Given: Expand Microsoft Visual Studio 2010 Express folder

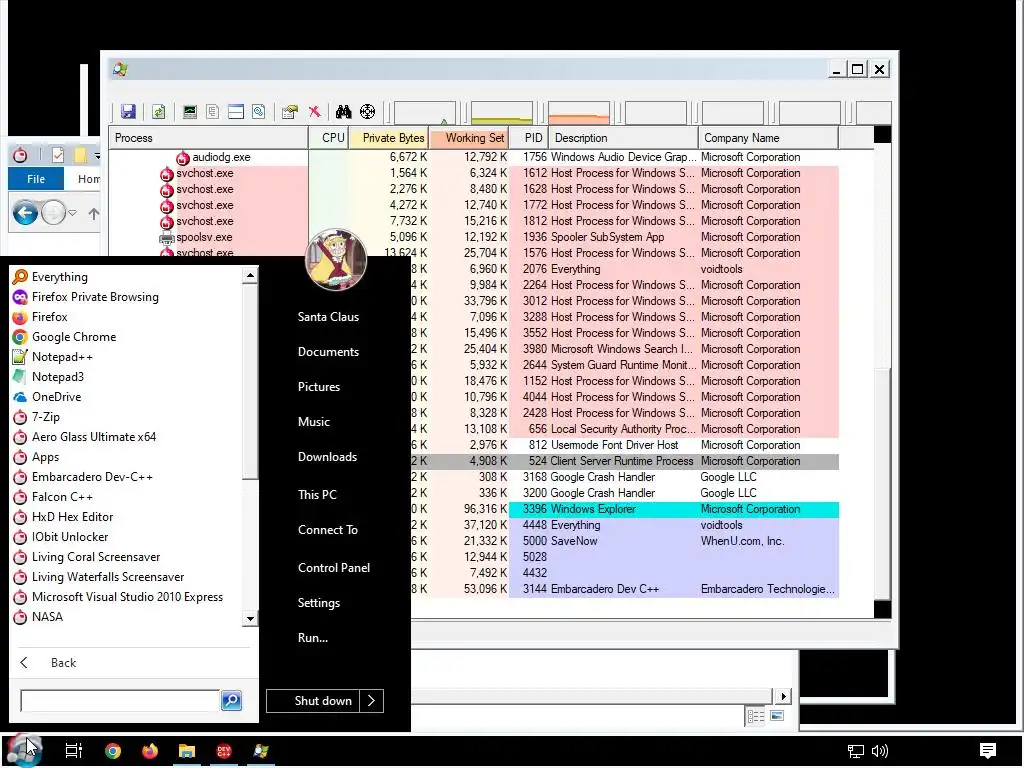Looking at the screenshot, I should tap(127, 597).
